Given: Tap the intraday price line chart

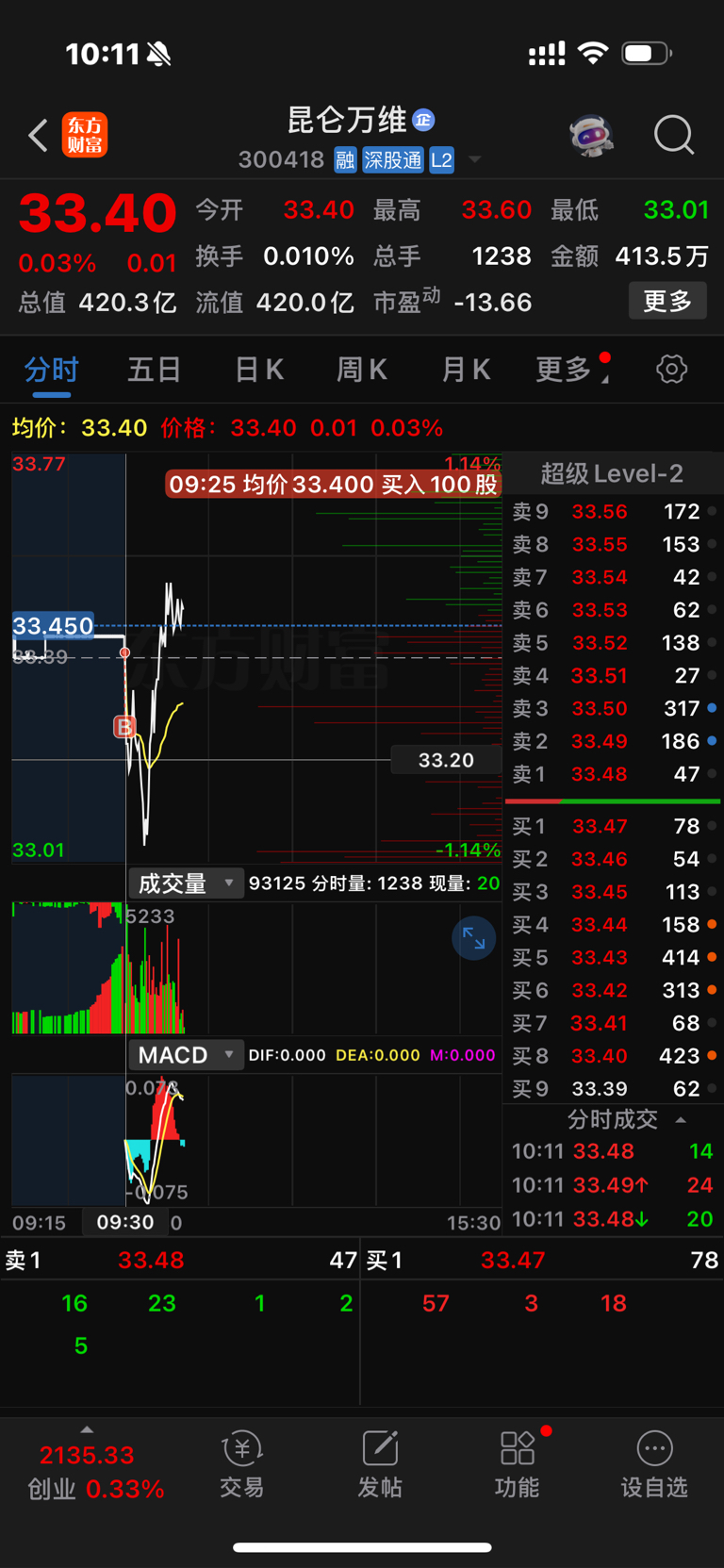Looking at the screenshot, I should point(256,658).
